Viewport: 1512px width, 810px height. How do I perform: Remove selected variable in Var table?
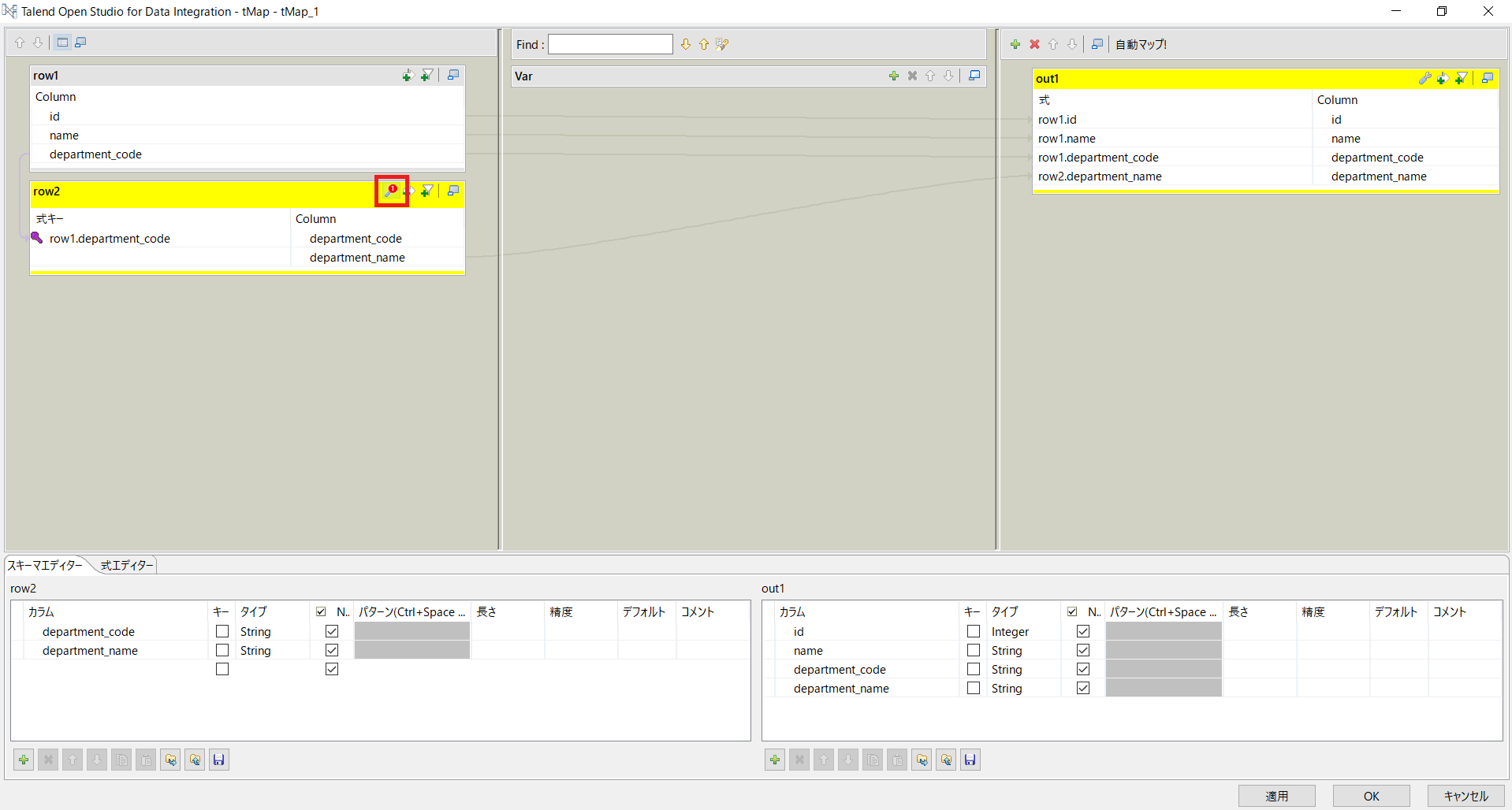[912, 76]
